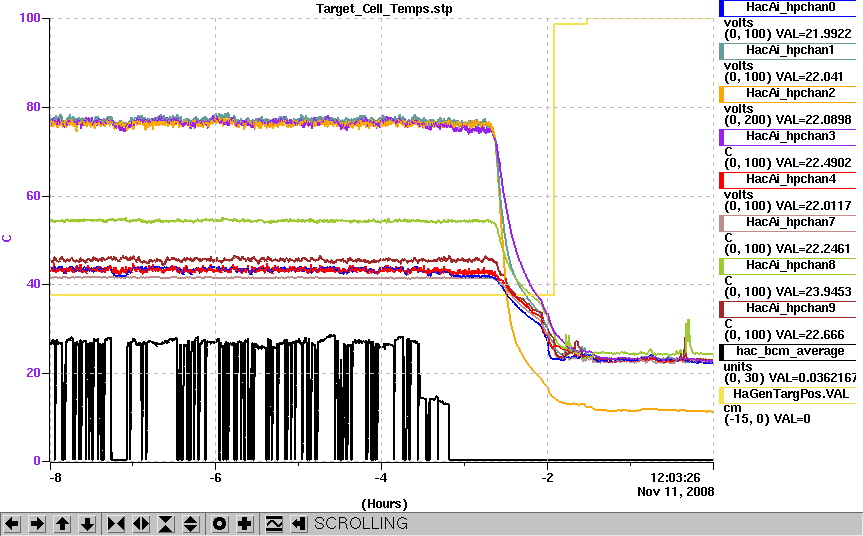Click the 100 tick on the y-axis
The image size is (863, 536).
(x=30, y=18)
